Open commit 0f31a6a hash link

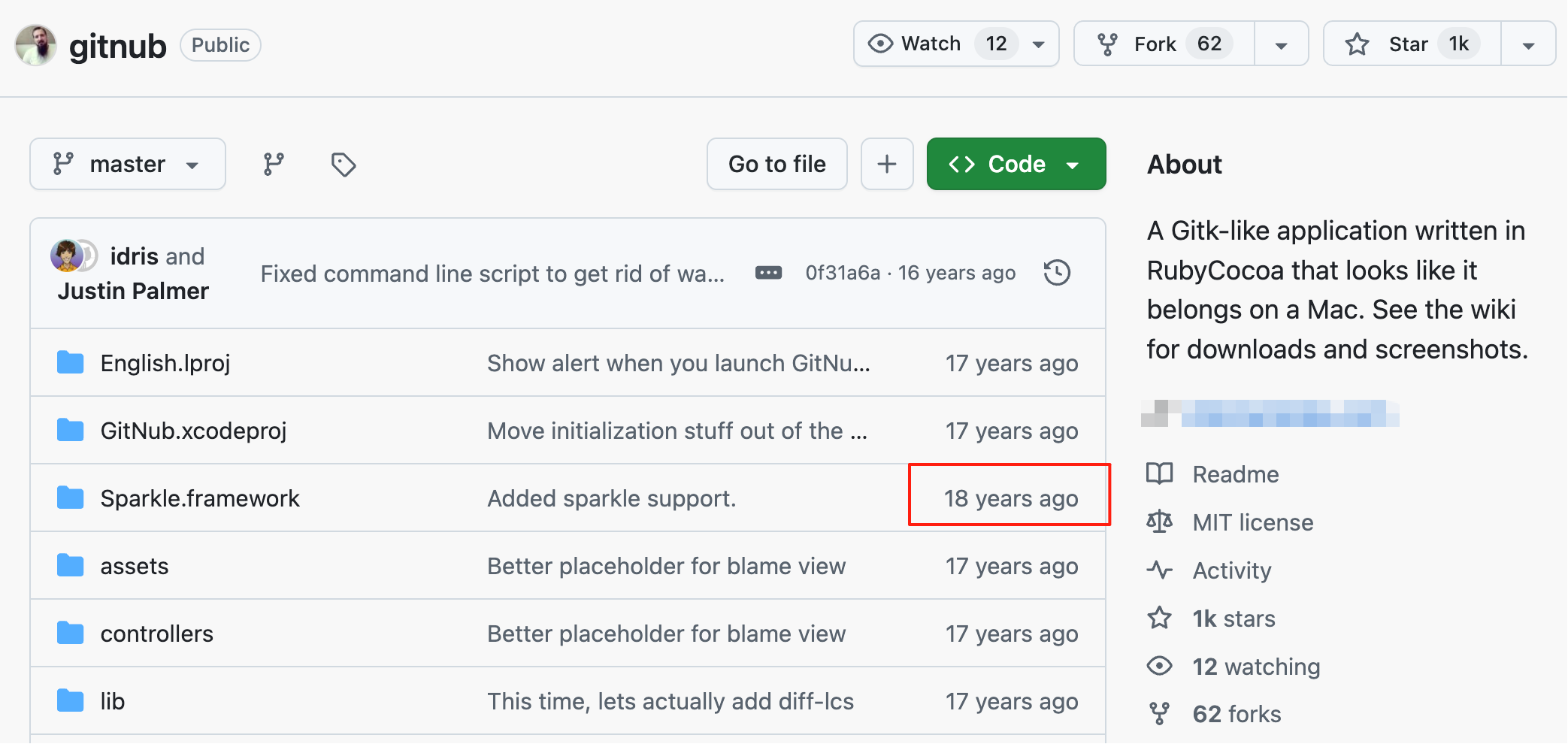pos(842,273)
